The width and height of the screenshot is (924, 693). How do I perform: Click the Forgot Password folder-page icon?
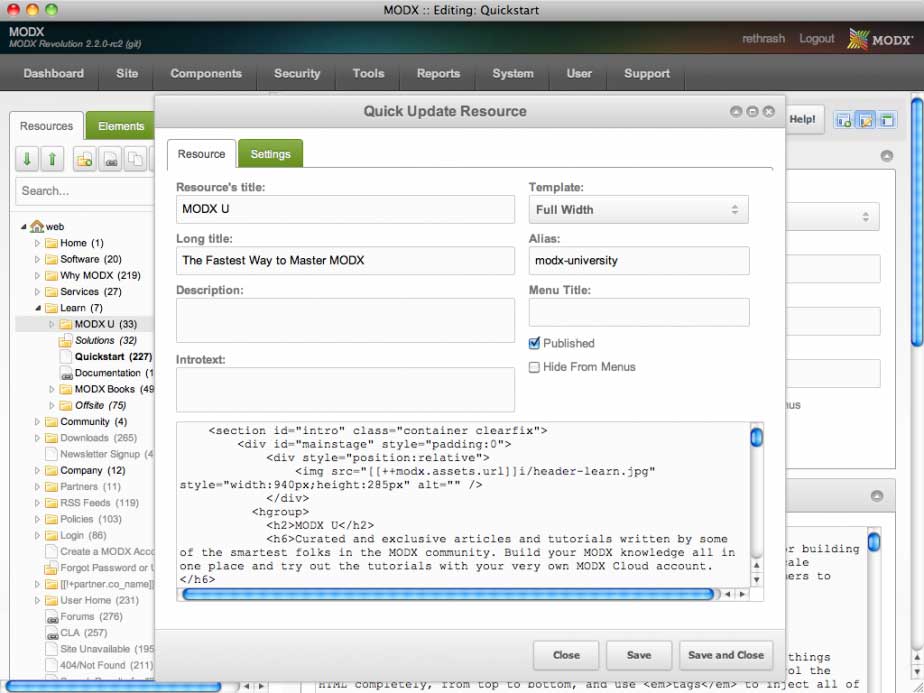pos(51,568)
